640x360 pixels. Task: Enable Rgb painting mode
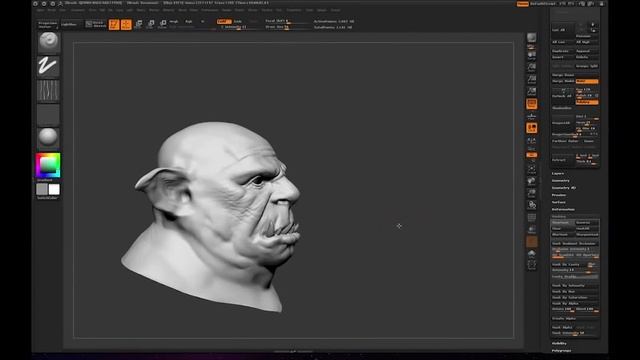coord(189,21)
